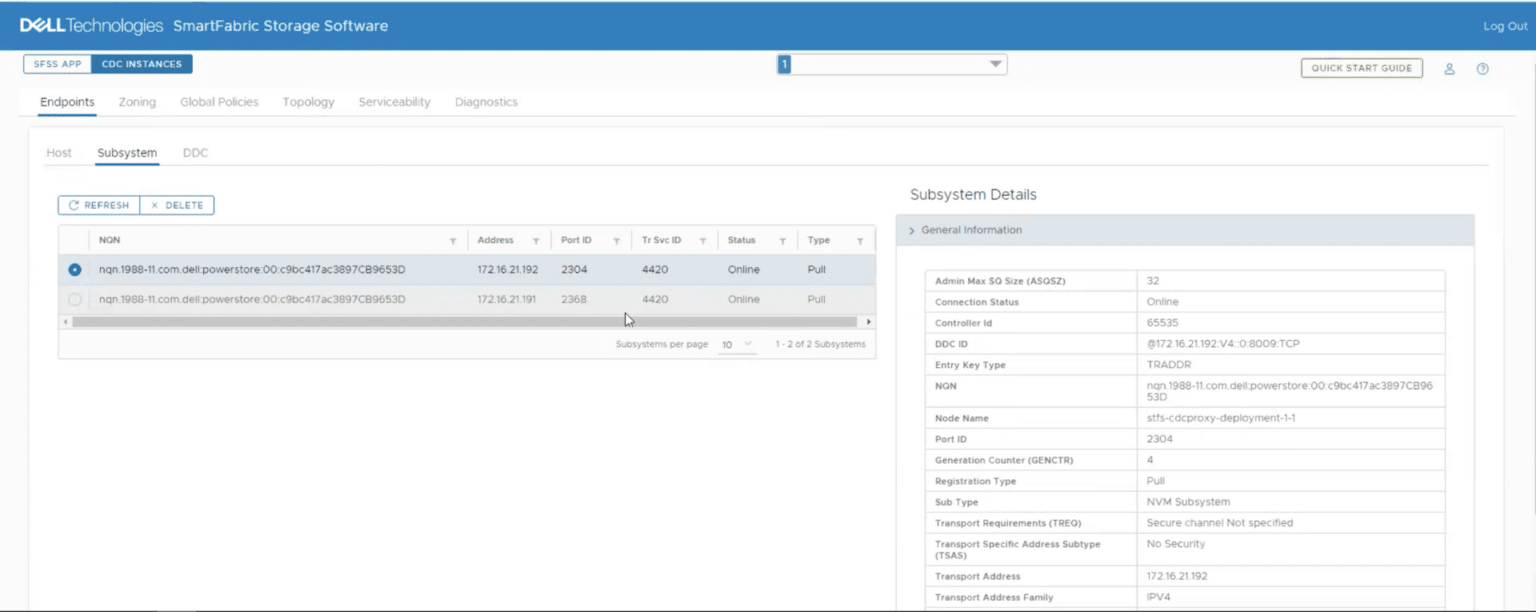Click DDC ID value @172.16.21.192:V4::0:8009:TCP
1536x612 pixels.
pyautogui.click(x=1223, y=344)
